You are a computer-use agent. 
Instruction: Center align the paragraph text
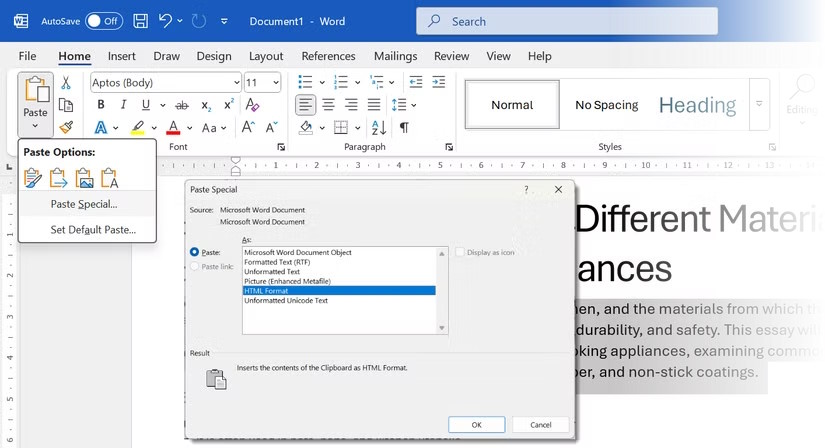pos(328,105)
